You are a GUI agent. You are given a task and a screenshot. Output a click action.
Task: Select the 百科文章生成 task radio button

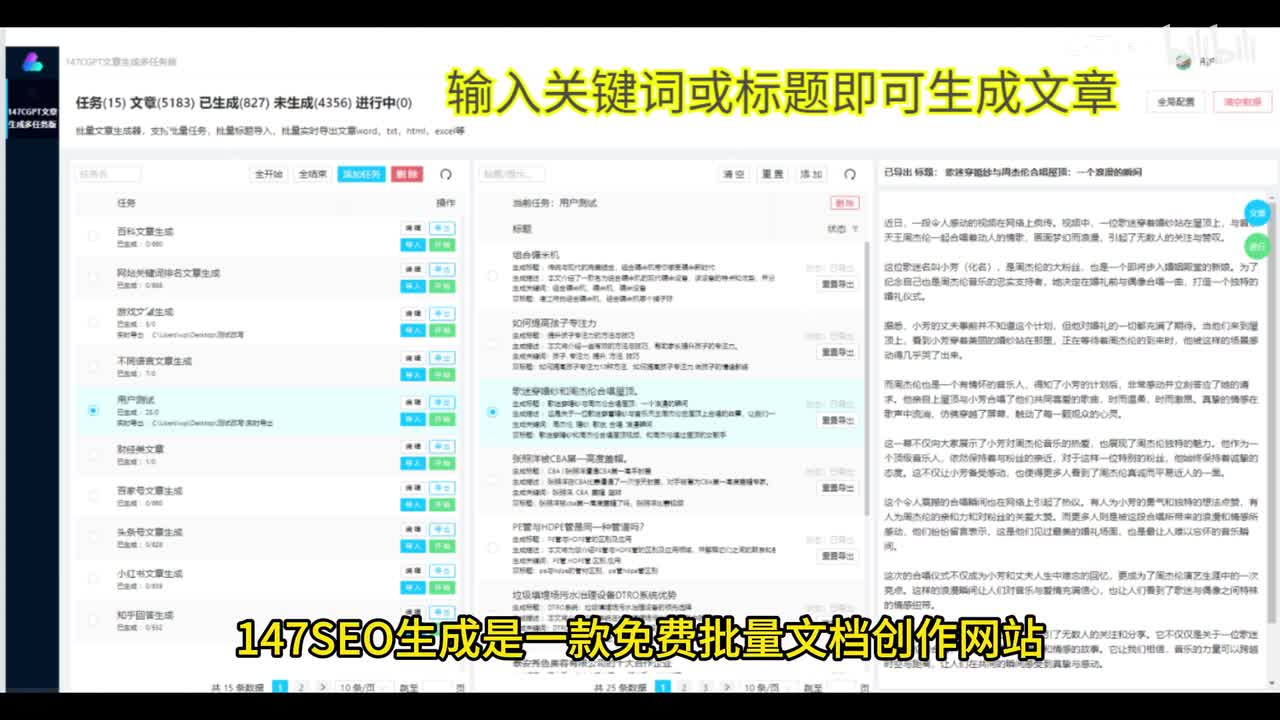pyautogui.click(x=93, y=236)
